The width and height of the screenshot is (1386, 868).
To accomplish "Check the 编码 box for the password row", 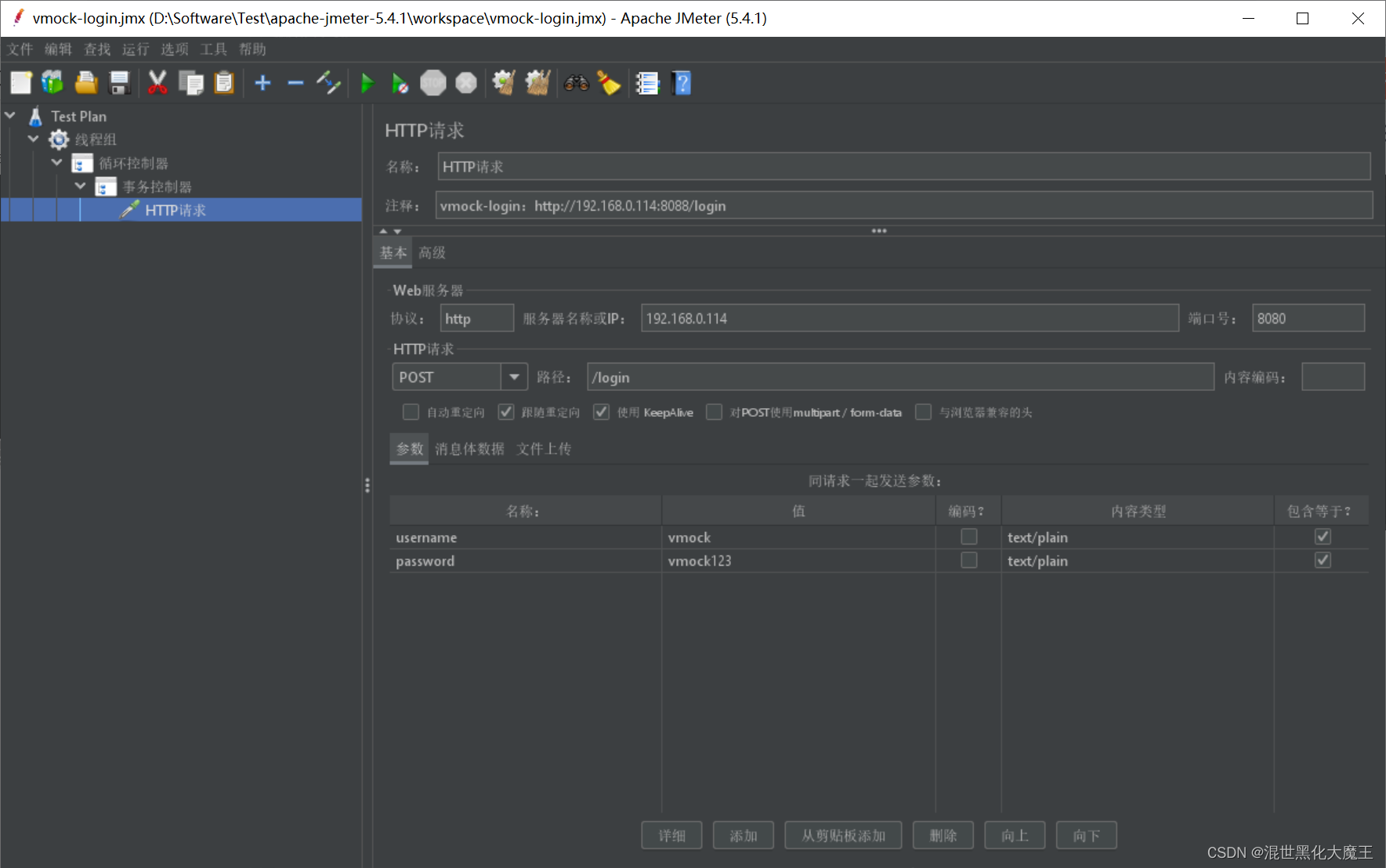I will (x=969, y=560).
